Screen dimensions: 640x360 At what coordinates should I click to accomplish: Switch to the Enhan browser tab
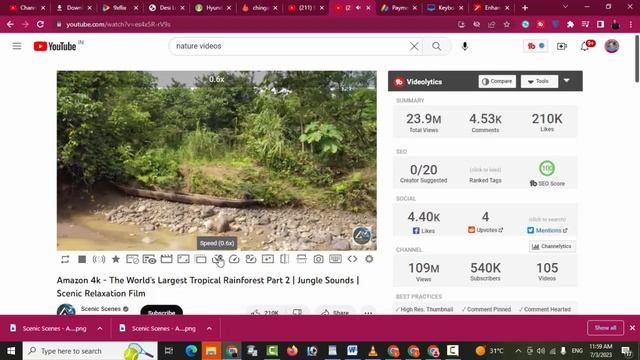491,8
